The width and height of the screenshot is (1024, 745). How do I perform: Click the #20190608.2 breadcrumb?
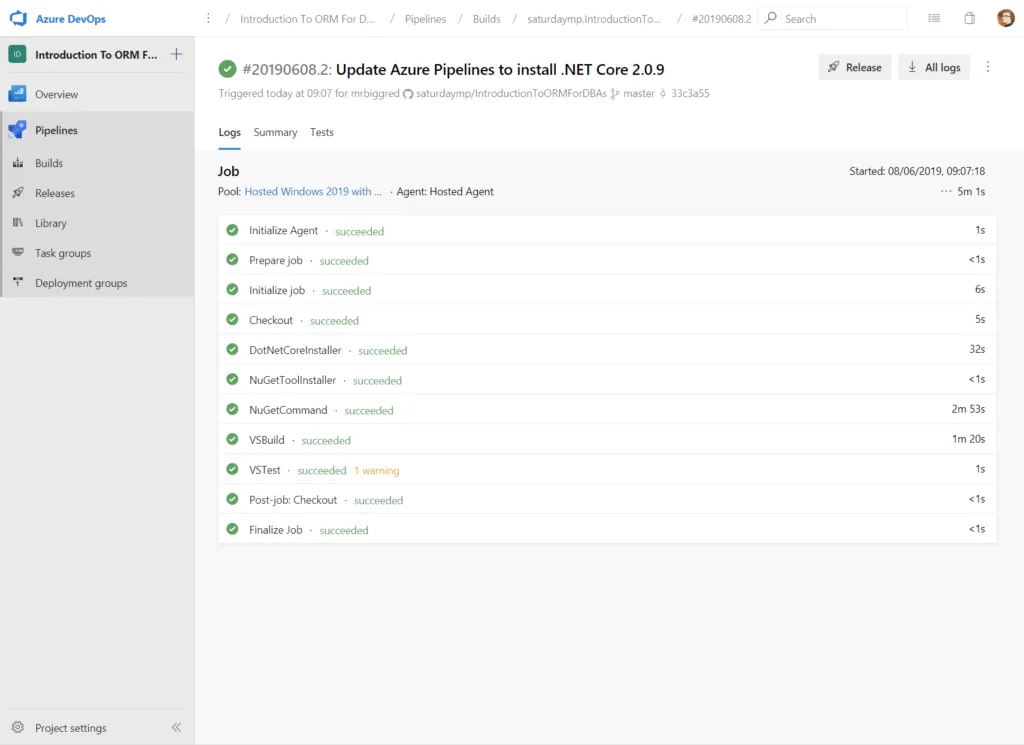[722, 19]
